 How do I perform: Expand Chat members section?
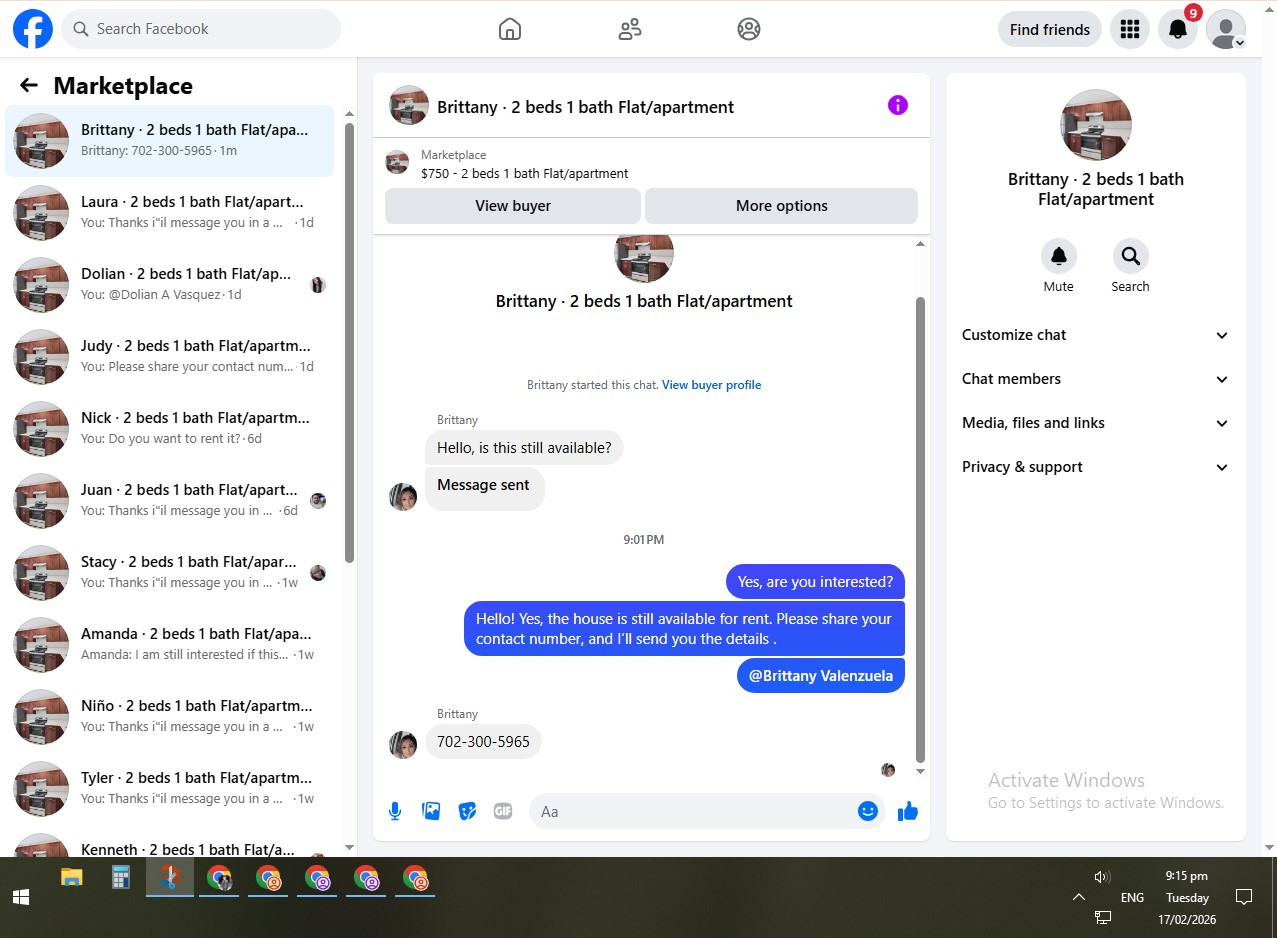click(1096, 379)
